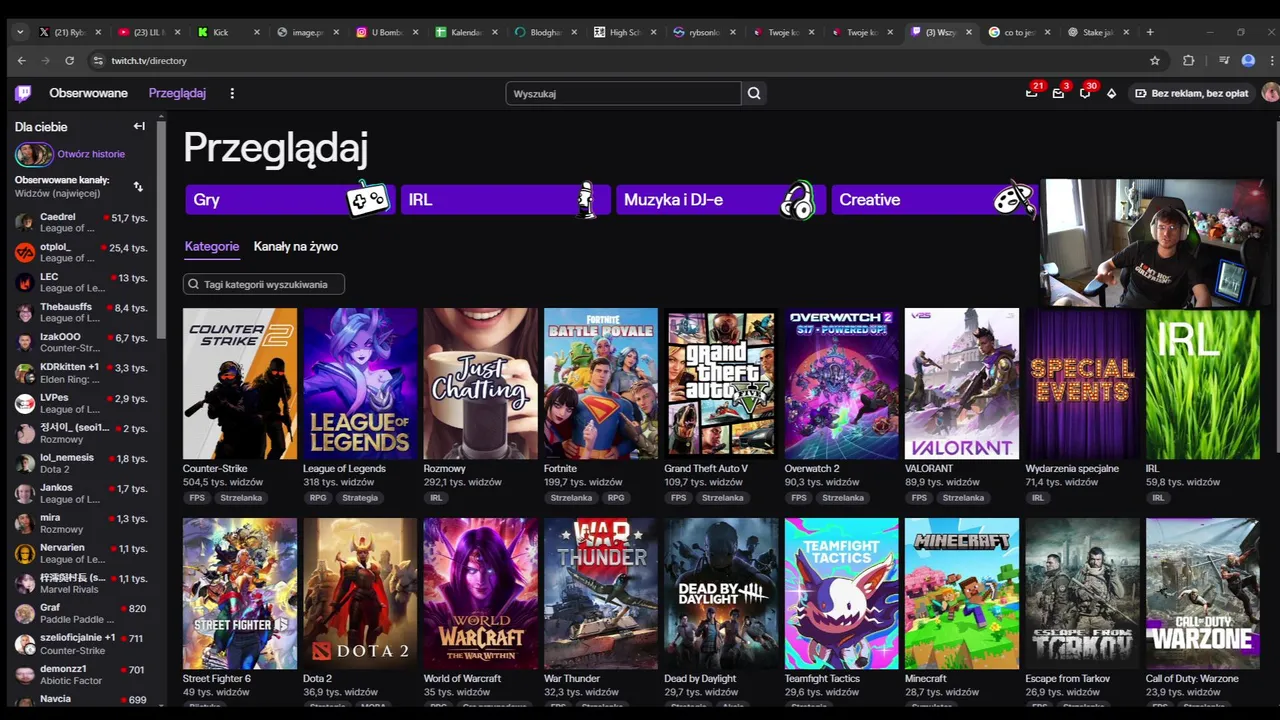Open Otwórz historie link
Image resolution: width=1280 pixels, height=720 pixels.
tap(91, 154)
